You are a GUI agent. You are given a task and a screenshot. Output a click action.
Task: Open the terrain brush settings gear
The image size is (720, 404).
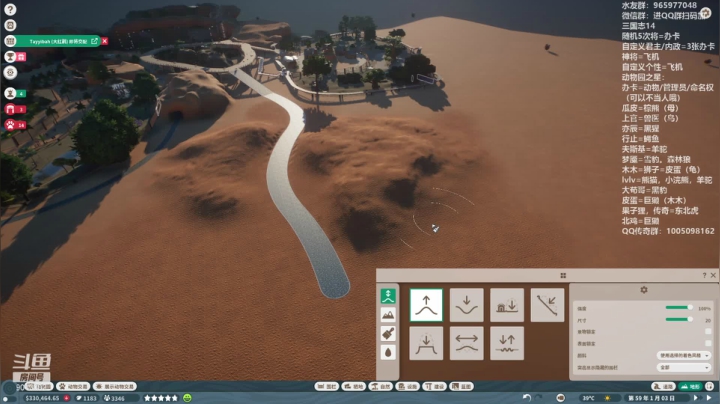pyautogui.click(x=644, y=290)
